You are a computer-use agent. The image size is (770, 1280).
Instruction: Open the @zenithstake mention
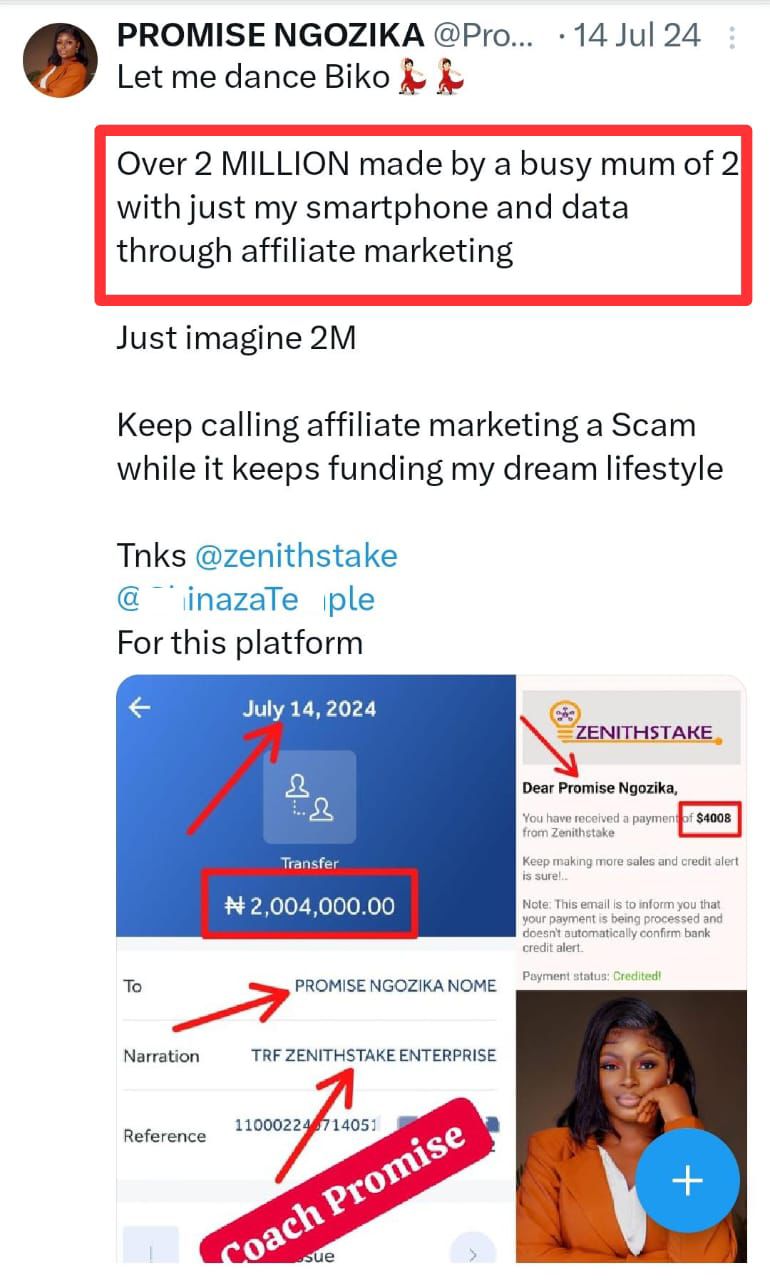click(x=295, y=555)
